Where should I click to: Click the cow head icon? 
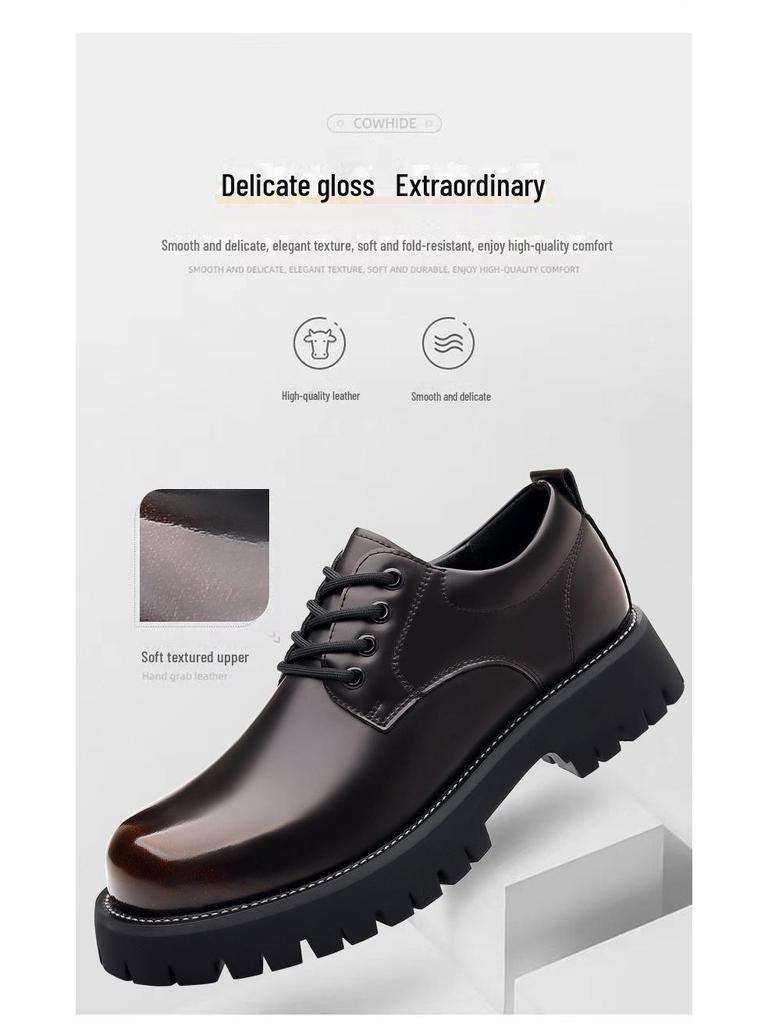click(x=319, y=343)
